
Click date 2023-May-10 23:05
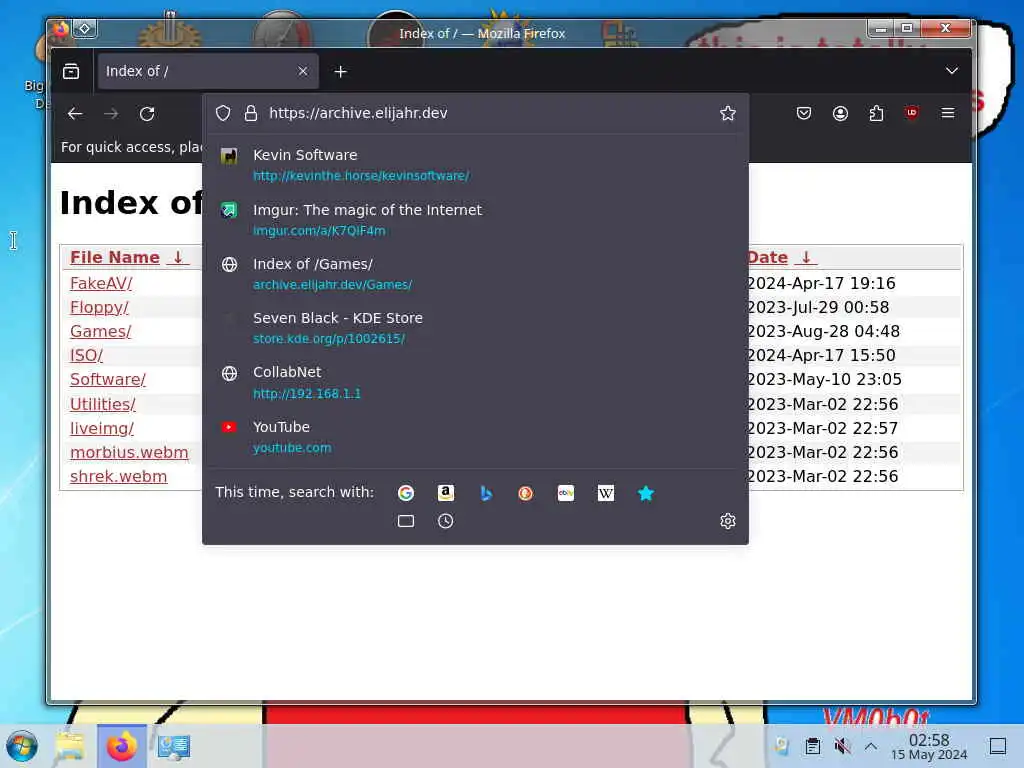tap(824, 379)
